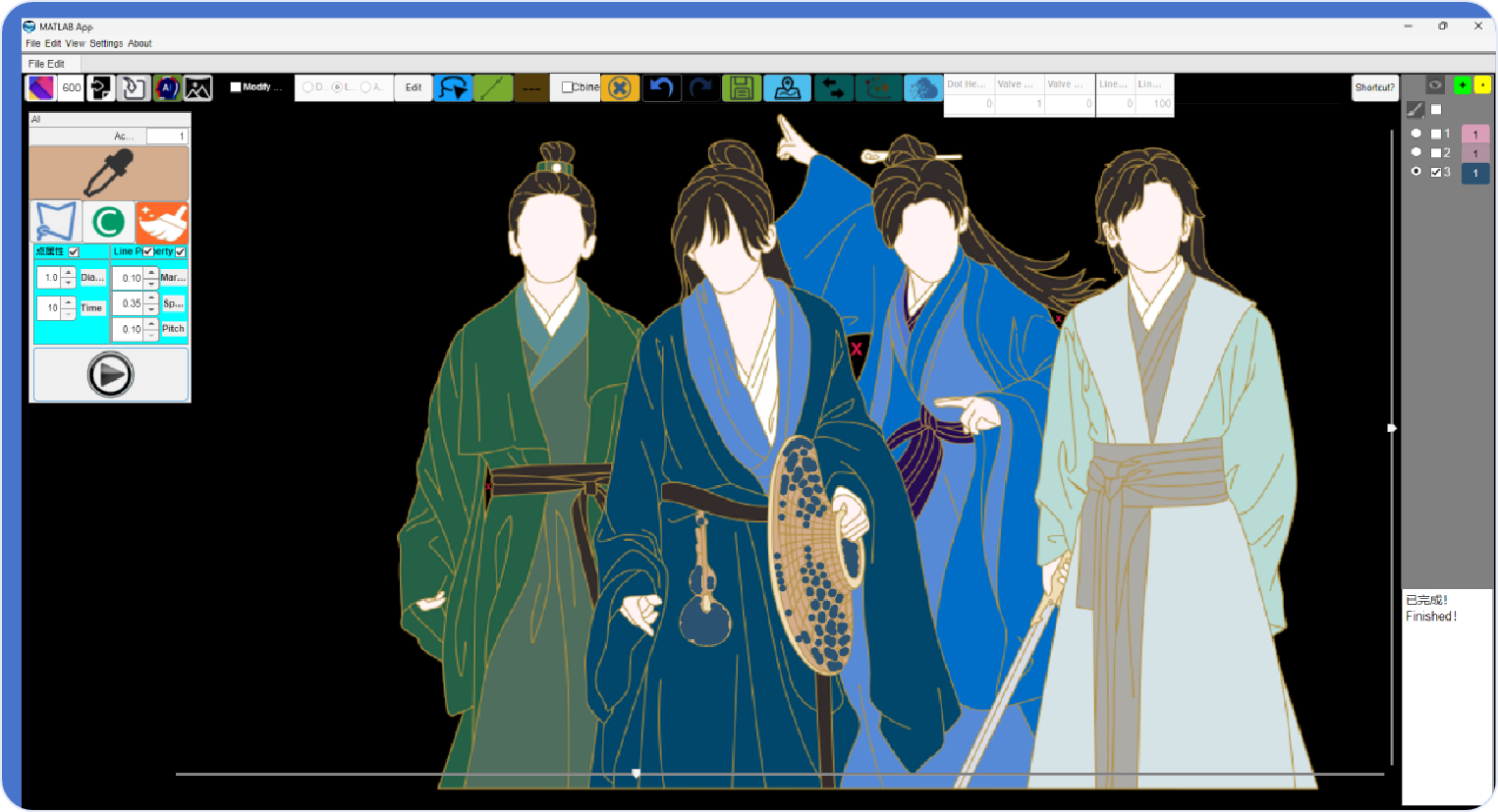Click the dark blue swatch for layer 3
Viewport: 1498px width, 812px height.
(1475, 173)
